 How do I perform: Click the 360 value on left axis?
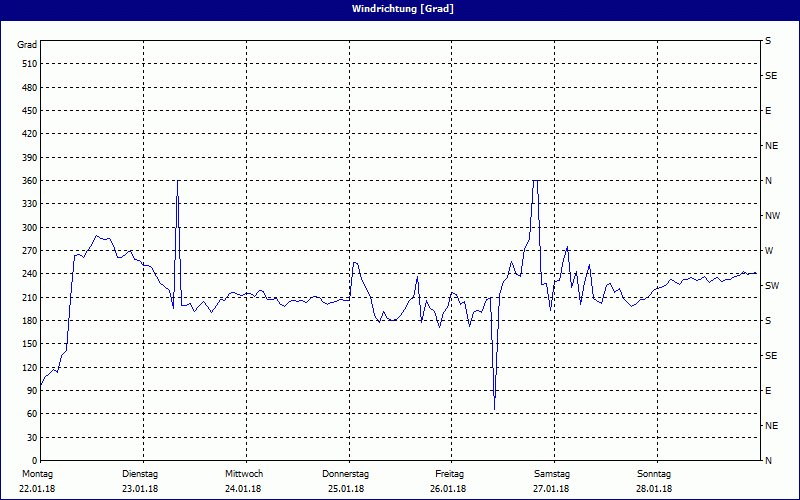click(29, 181)
